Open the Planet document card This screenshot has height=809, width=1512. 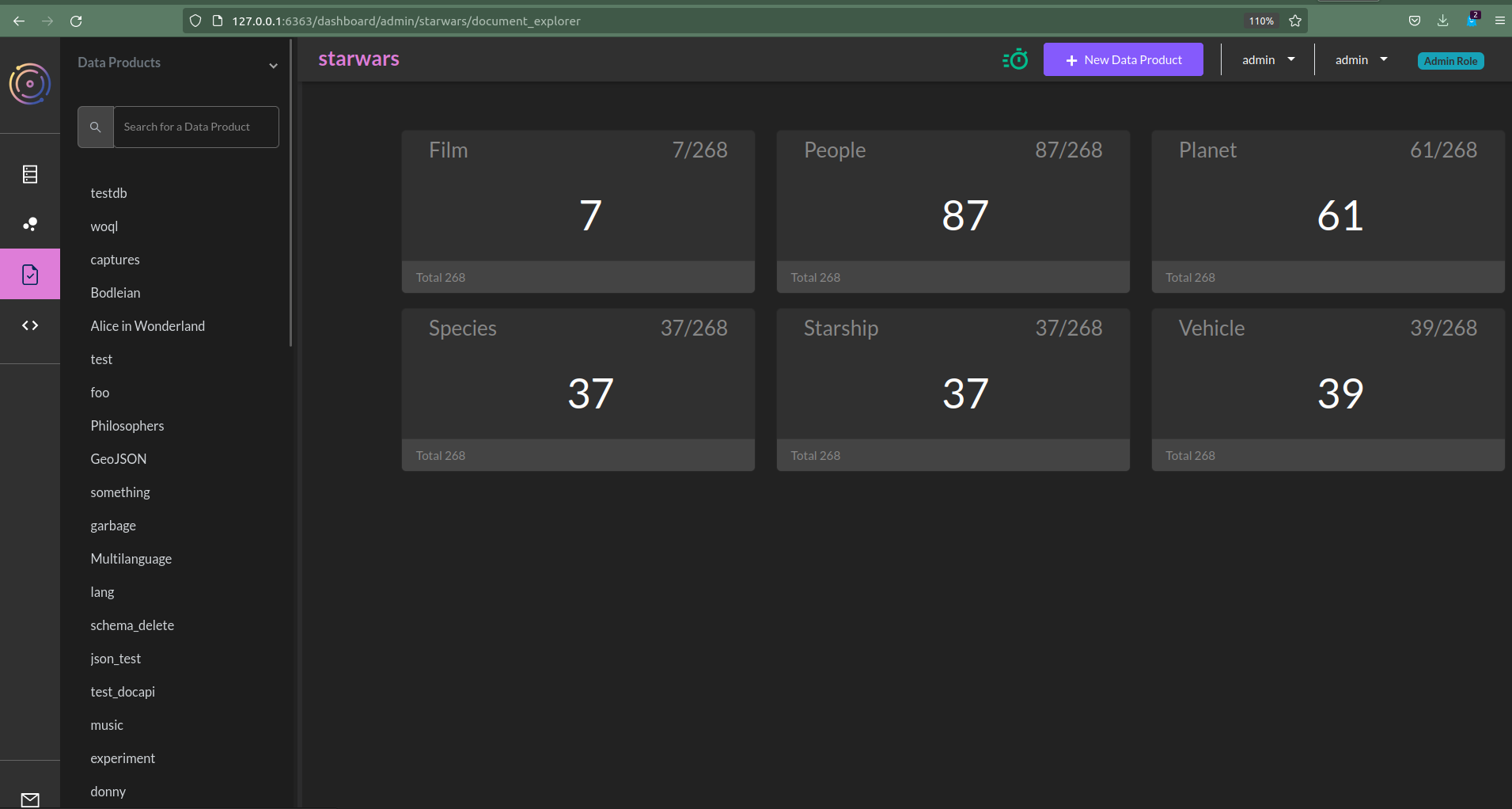pyautogui.click(x=1328, y=211)
